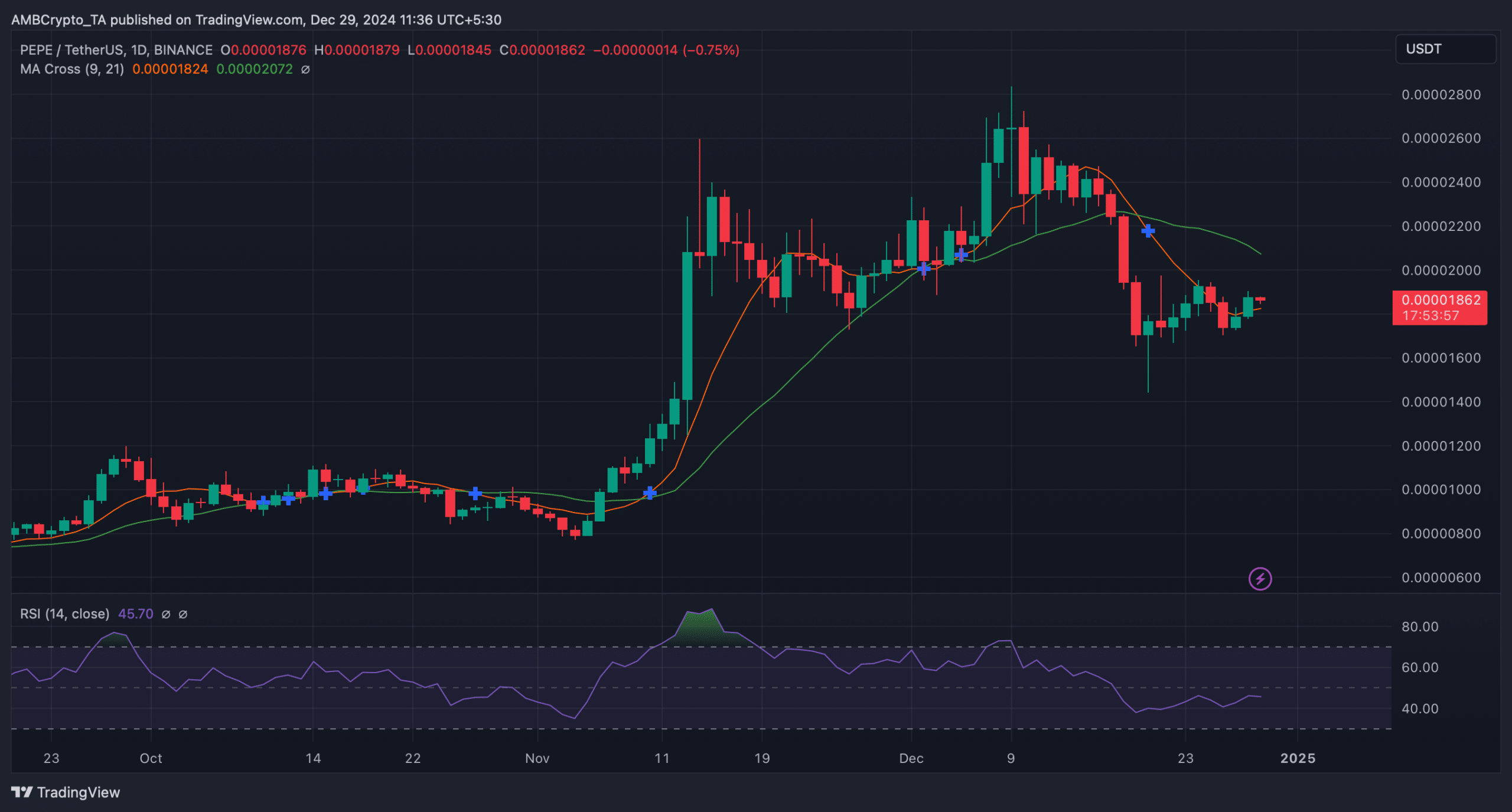Image resolution: width=1512 pixels, height=812 pixels.
Task: Click the blue MA cross marker near Nov 11
Action: 650,493
